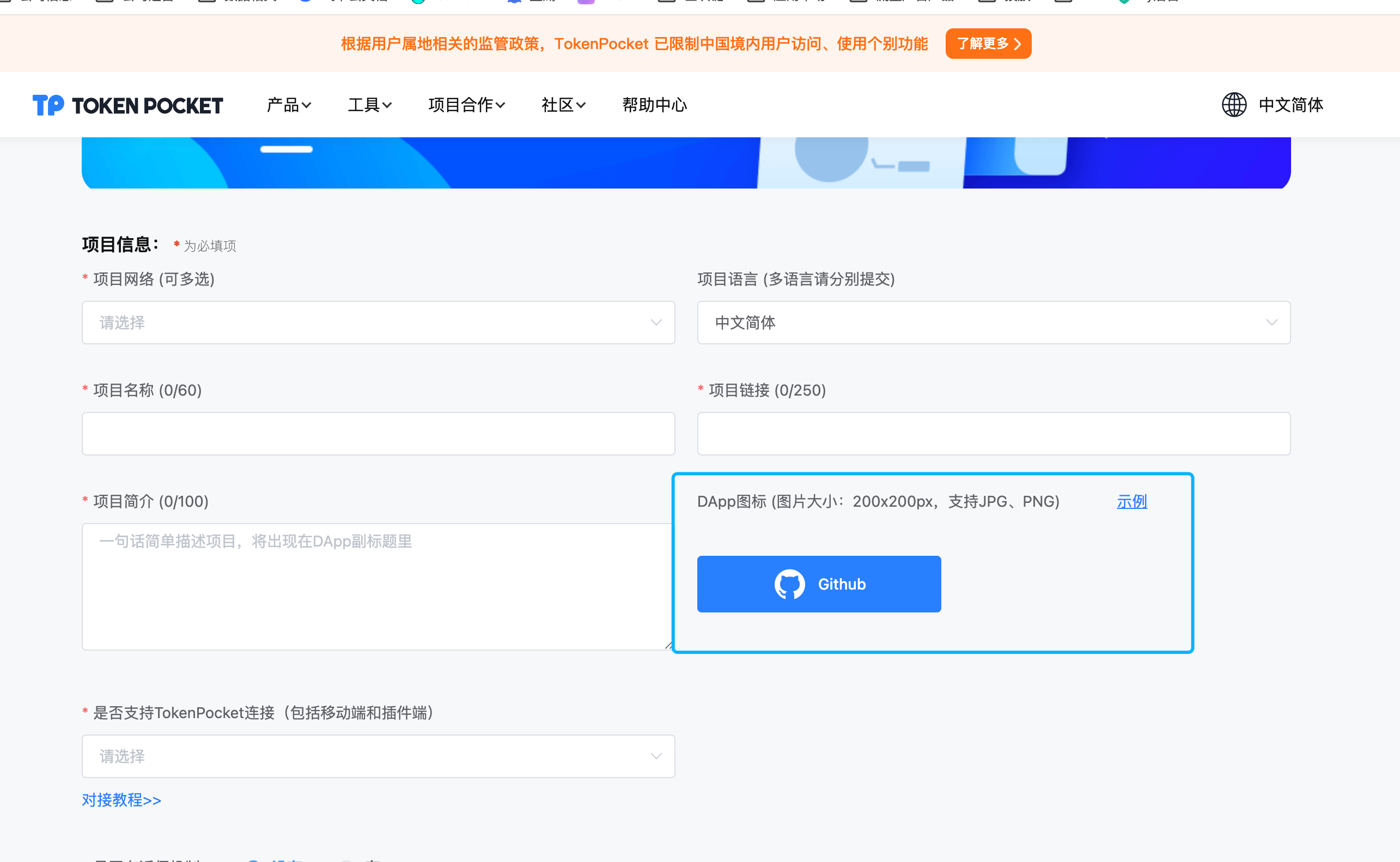Viewport: 1400px width, 862px height.
Task: Expand the 项目合作 menu
Action: point(466,105)
